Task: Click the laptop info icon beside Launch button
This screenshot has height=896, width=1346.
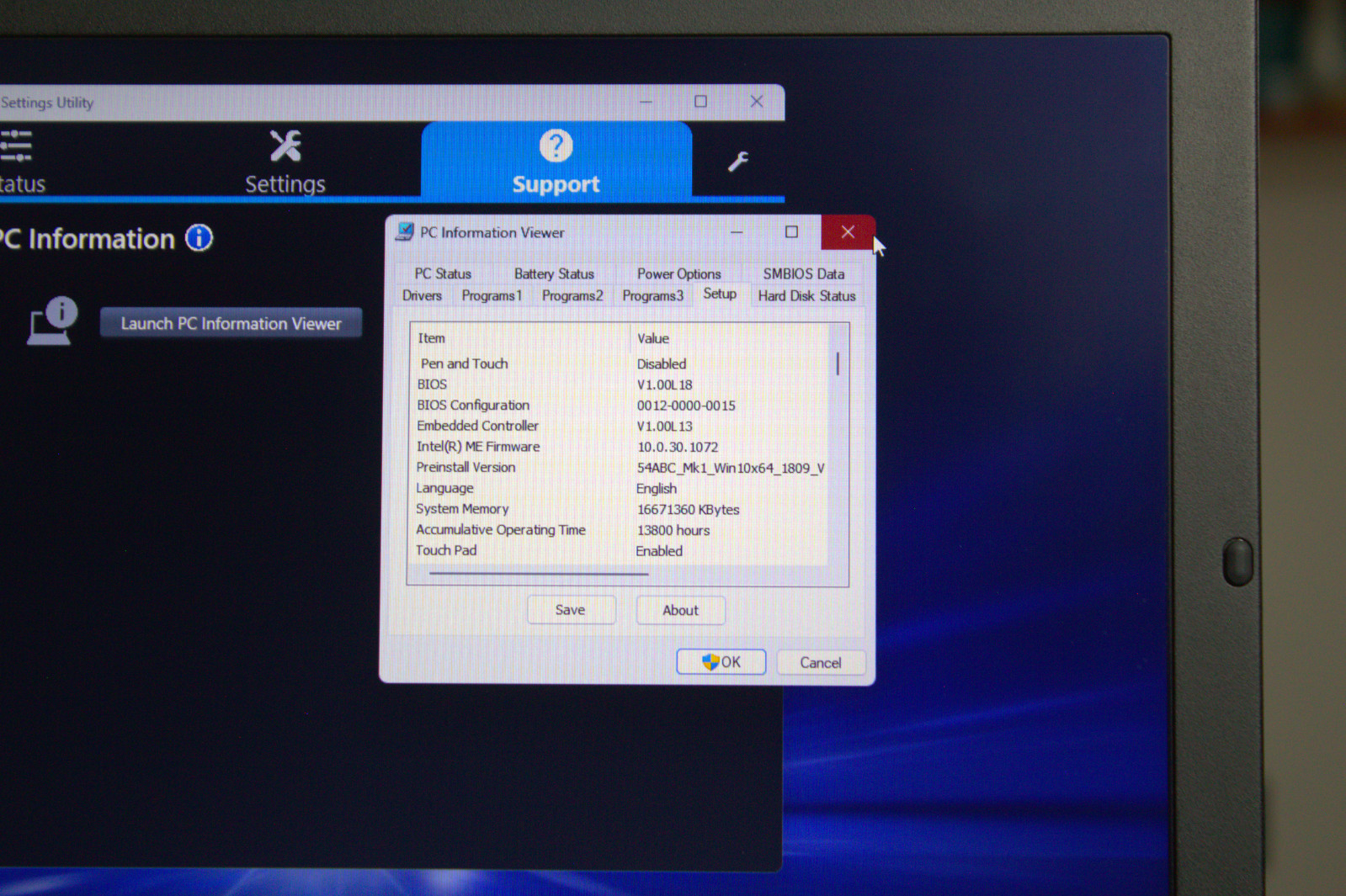Action: (52, 321)
